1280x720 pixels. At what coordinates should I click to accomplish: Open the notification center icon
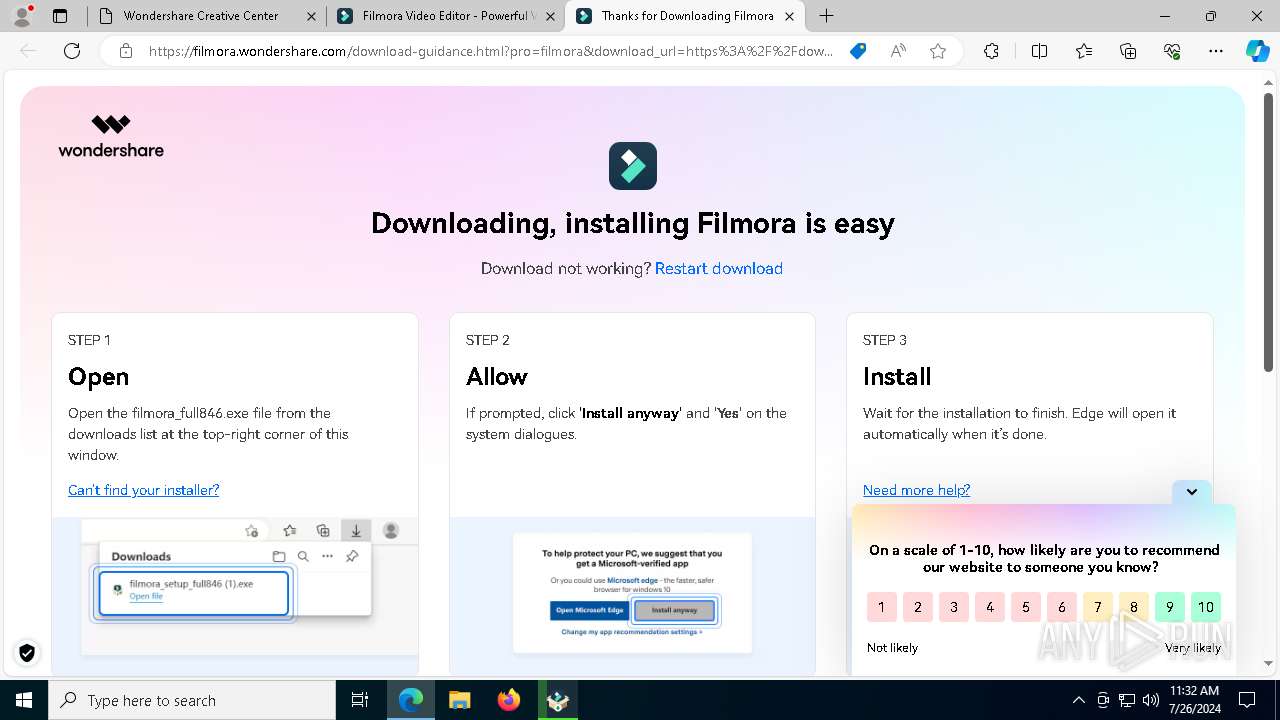(x=1247, y=700)
